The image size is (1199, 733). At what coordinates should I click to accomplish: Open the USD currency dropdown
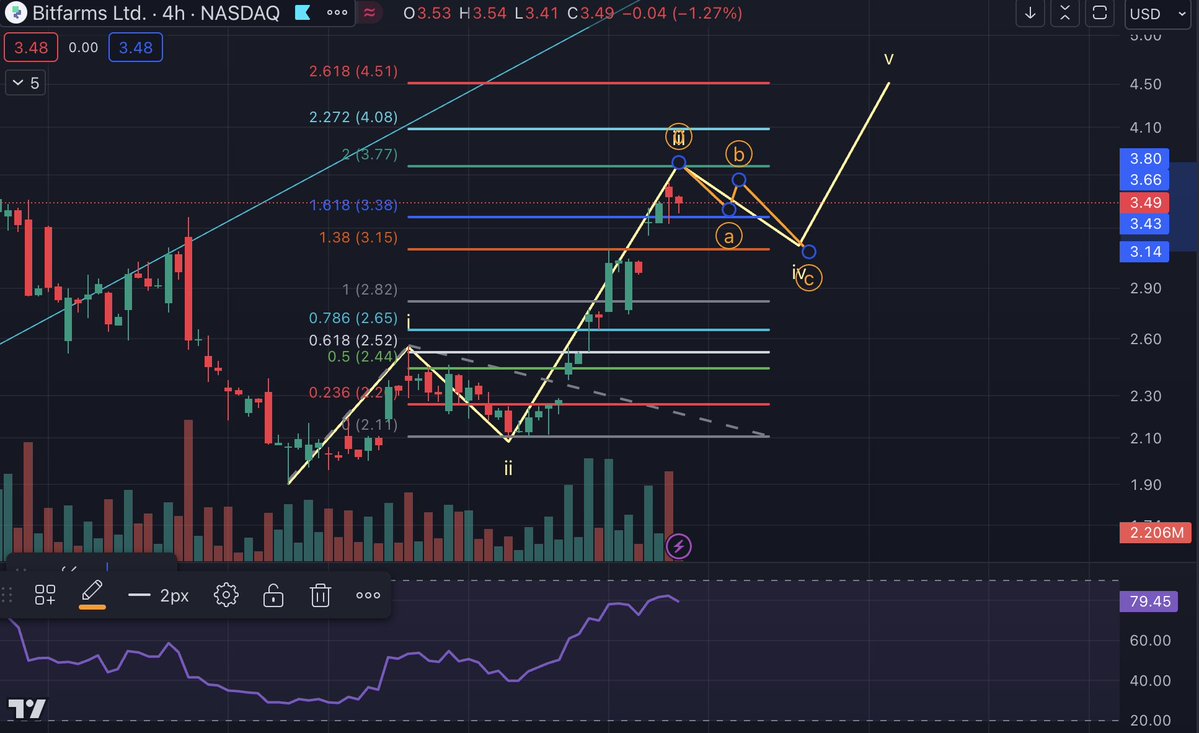(x=1158, y=14)
